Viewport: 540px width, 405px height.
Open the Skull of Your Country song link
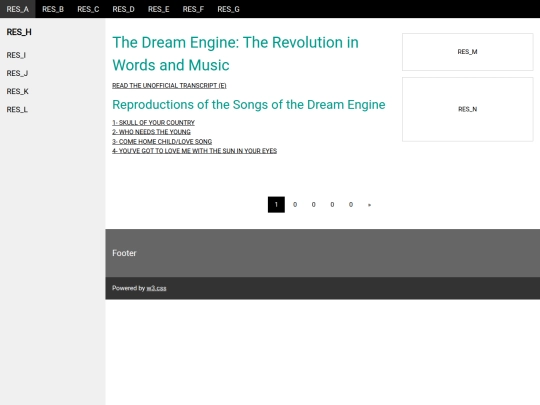(x=153, y=123)
